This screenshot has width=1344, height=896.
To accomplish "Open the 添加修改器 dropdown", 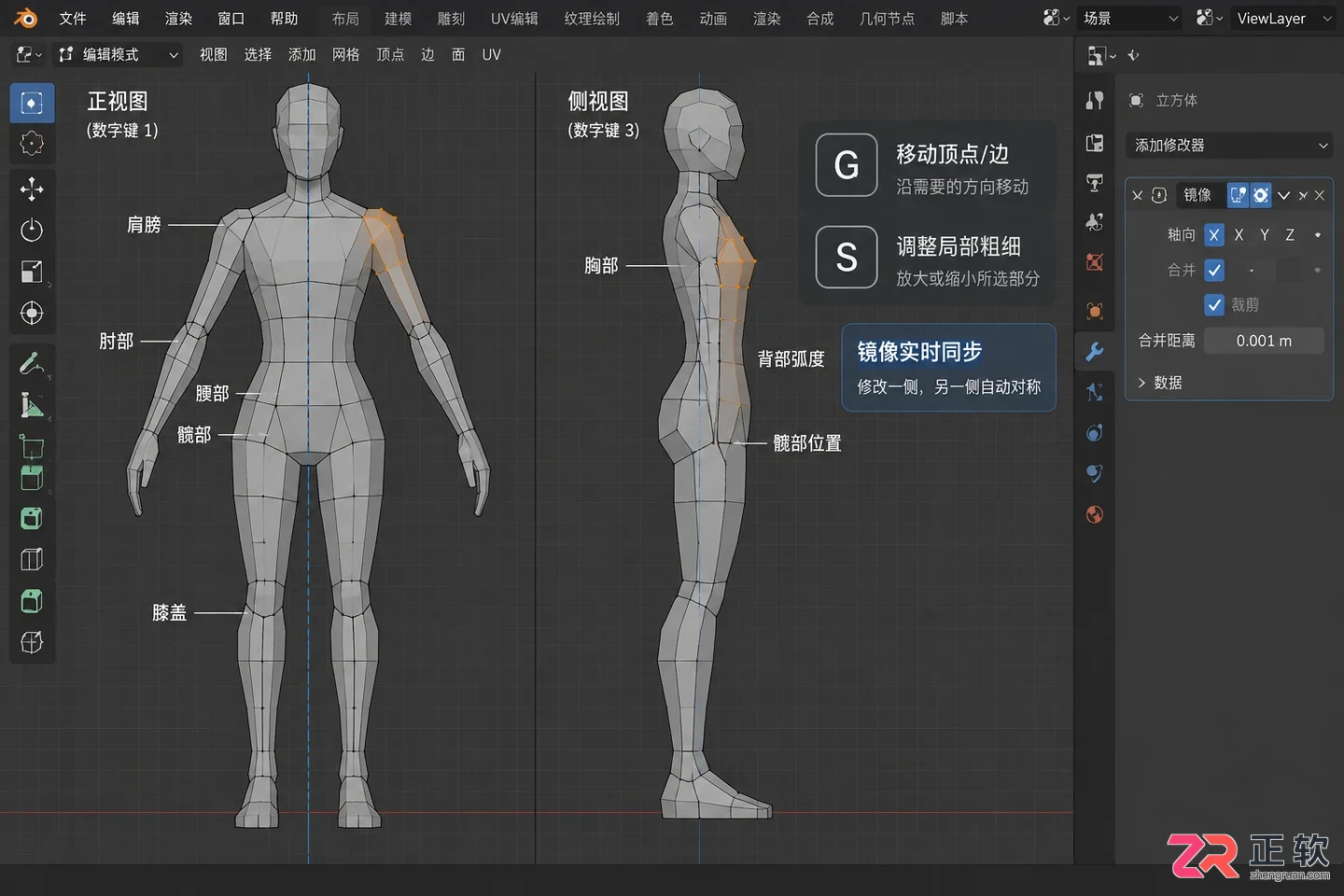I will (x=1229, y=146).
